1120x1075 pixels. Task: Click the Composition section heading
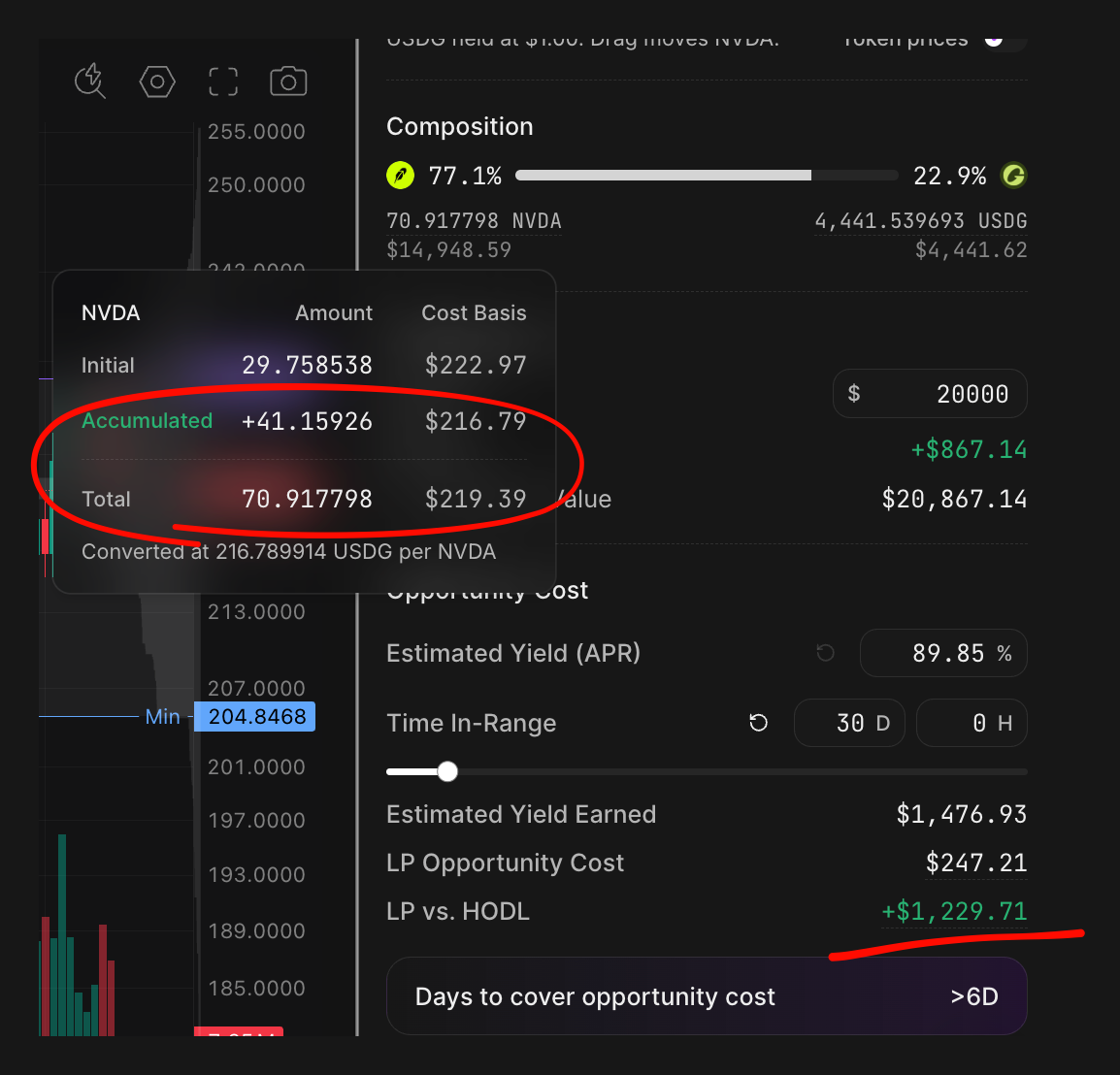click(x=460, y=126)
